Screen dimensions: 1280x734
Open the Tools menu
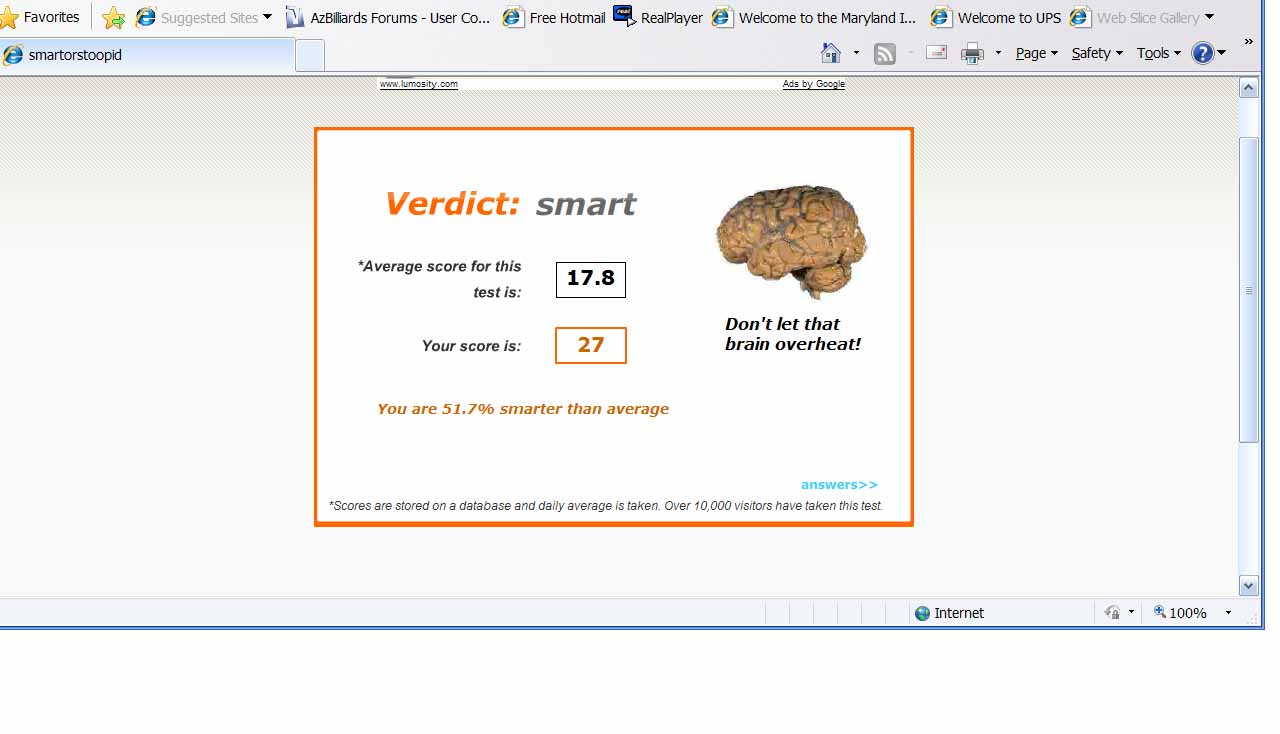[x=1158, y=53]
